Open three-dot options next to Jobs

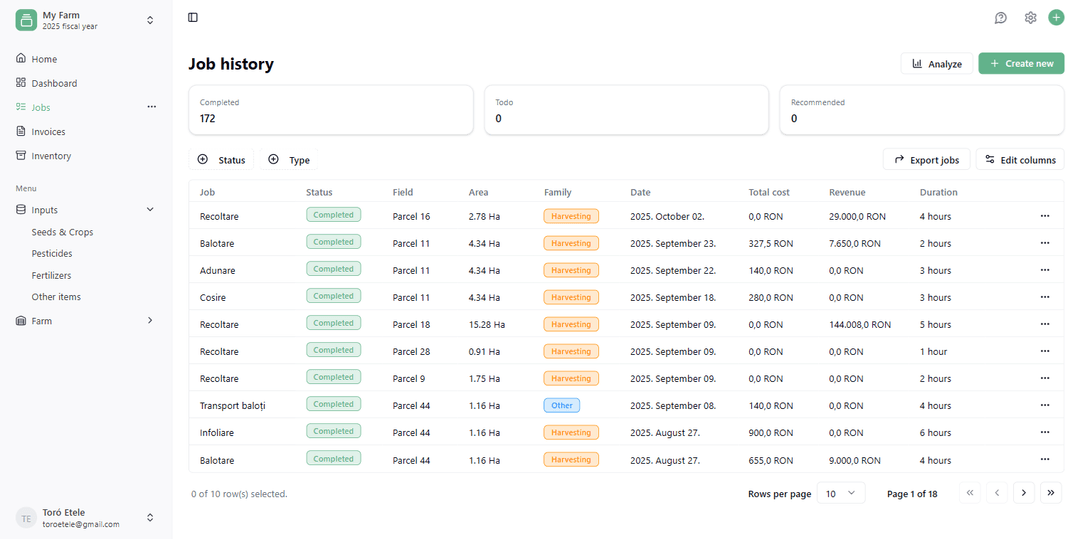point(152,107)
